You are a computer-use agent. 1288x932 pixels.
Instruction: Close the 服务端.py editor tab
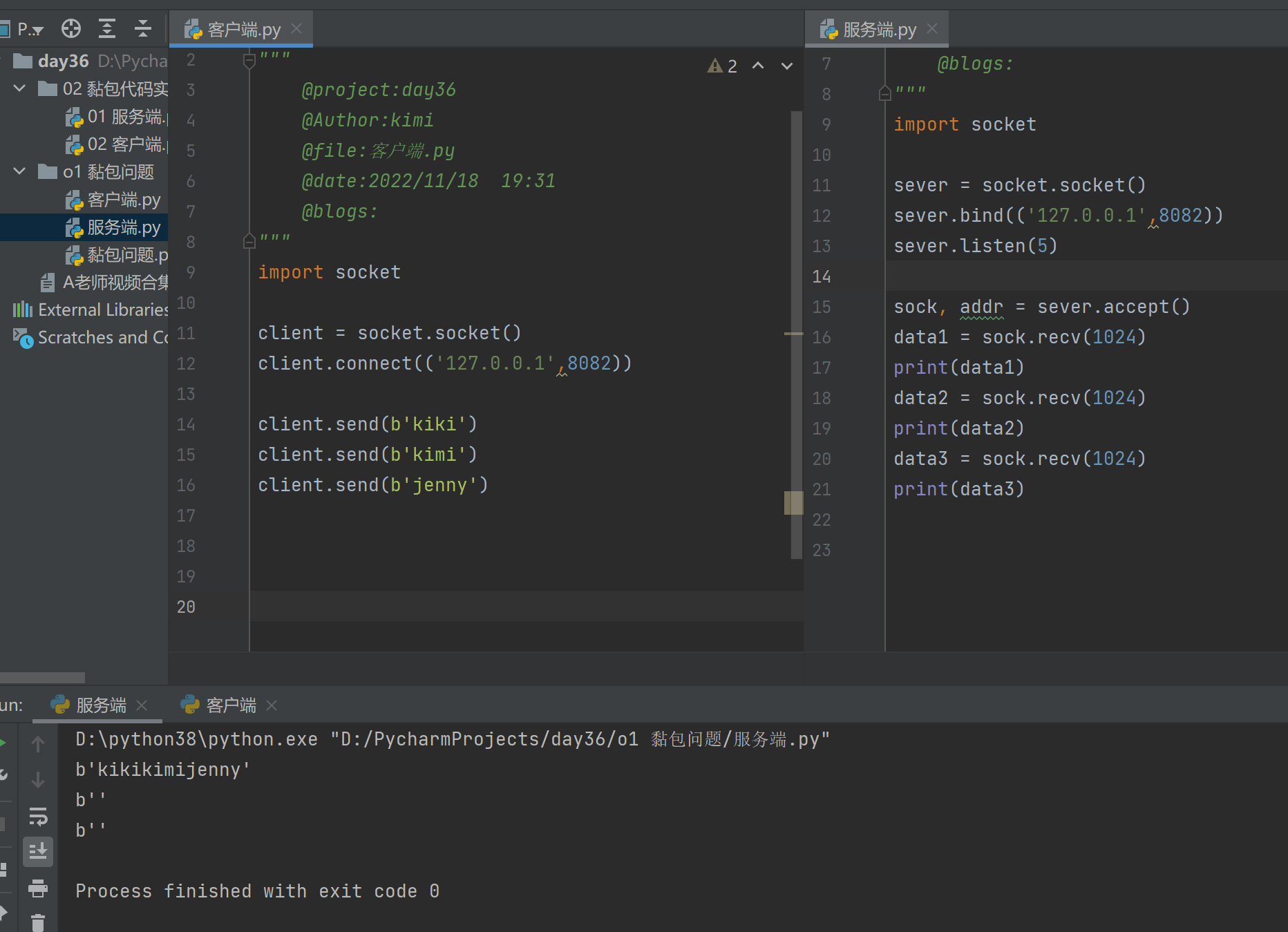click(x=932, y=28)
